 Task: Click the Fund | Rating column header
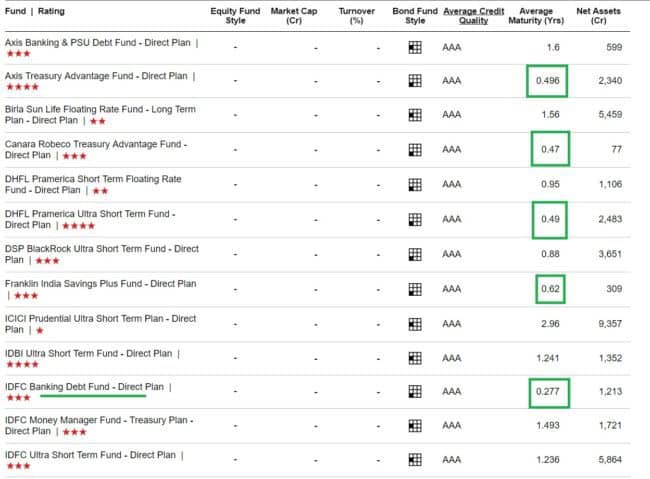click(35, 11)
